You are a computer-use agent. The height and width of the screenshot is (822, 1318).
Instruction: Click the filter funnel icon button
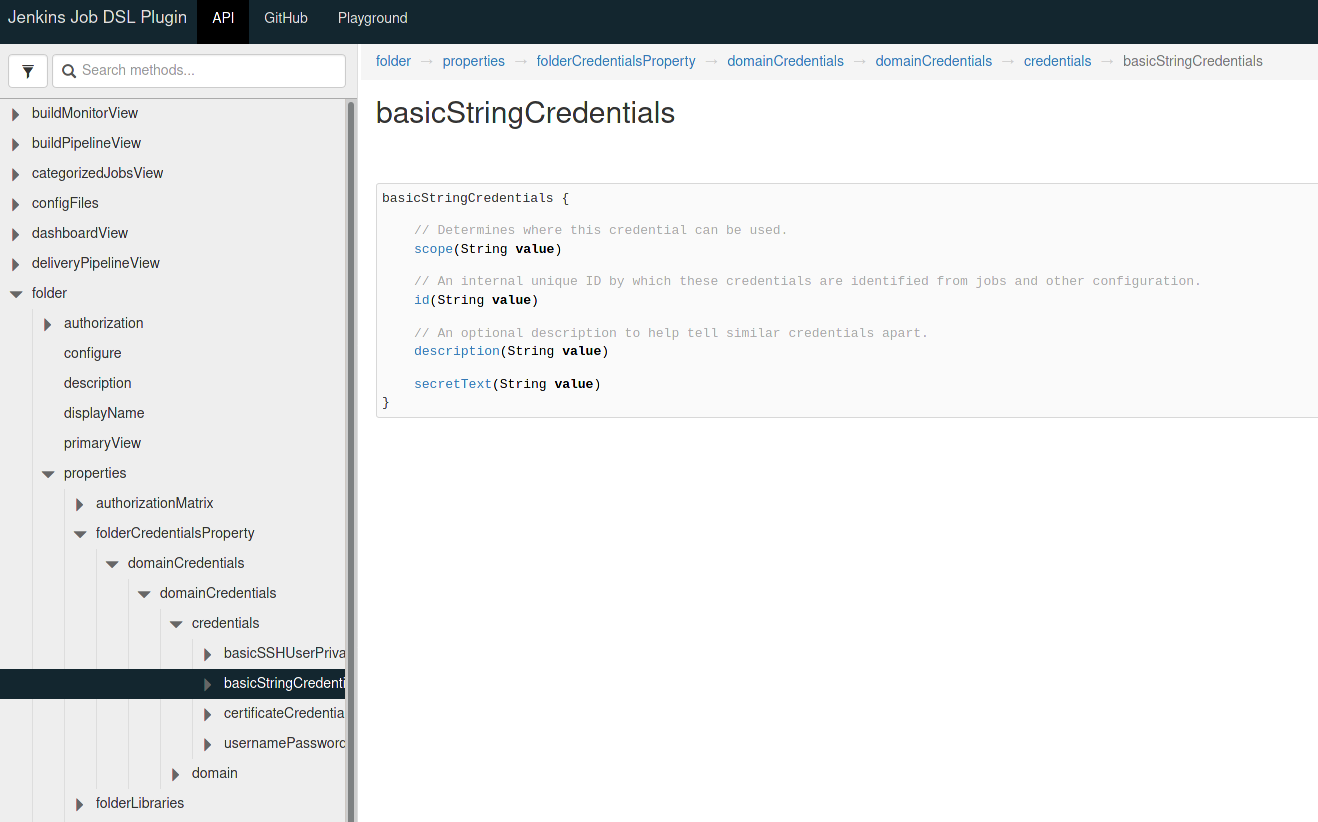point(28,71)
